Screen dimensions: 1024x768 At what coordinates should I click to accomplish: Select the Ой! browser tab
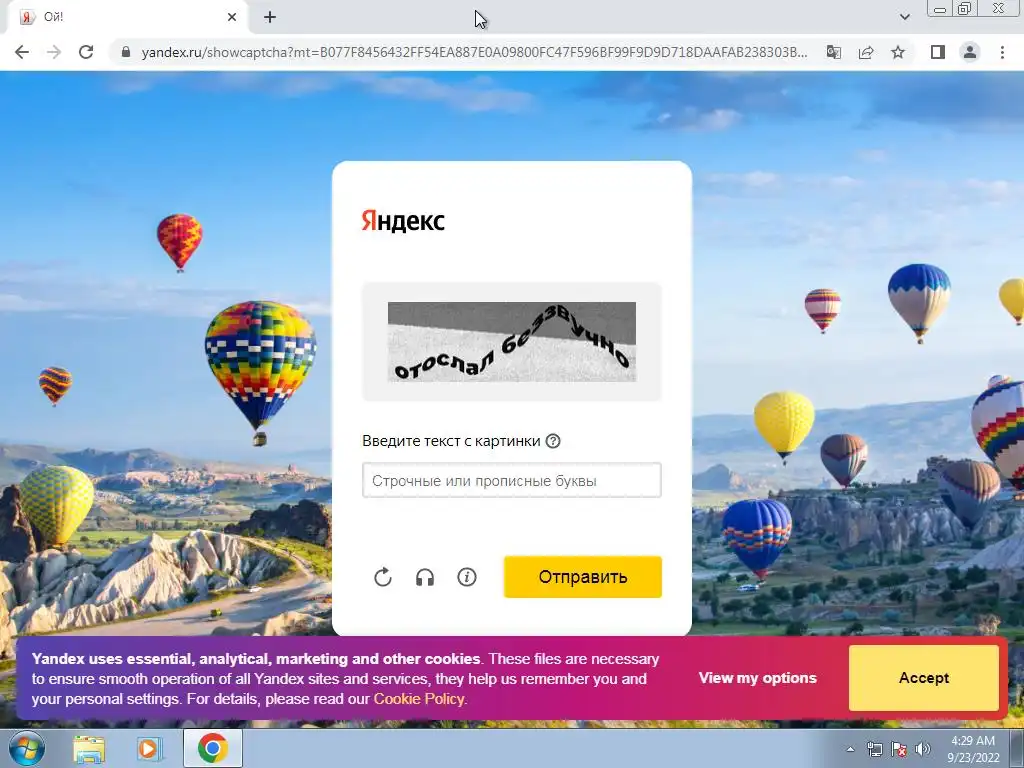[127, 17]
